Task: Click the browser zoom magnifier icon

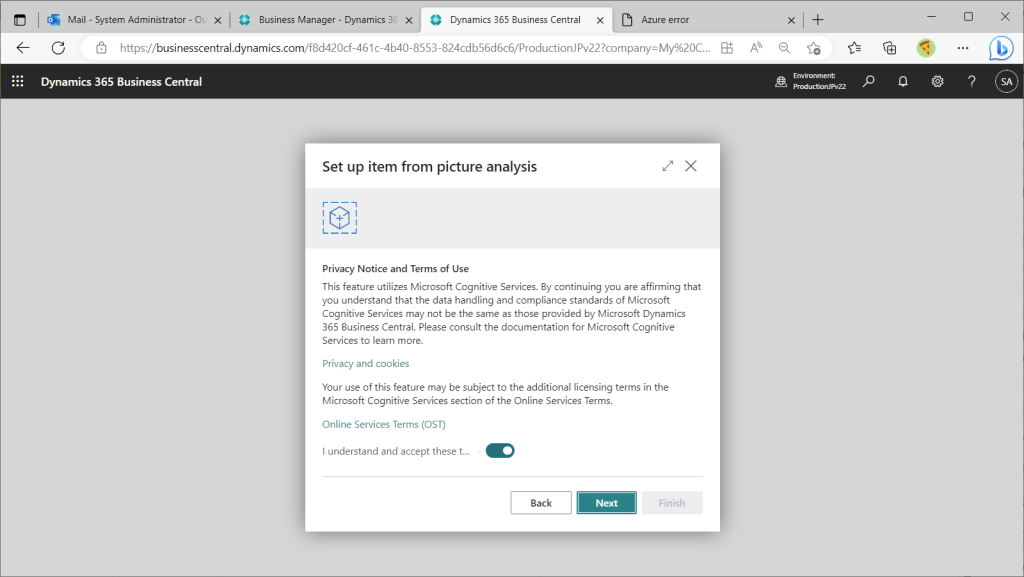Action: pyautogui.click(x=784, y=48)
